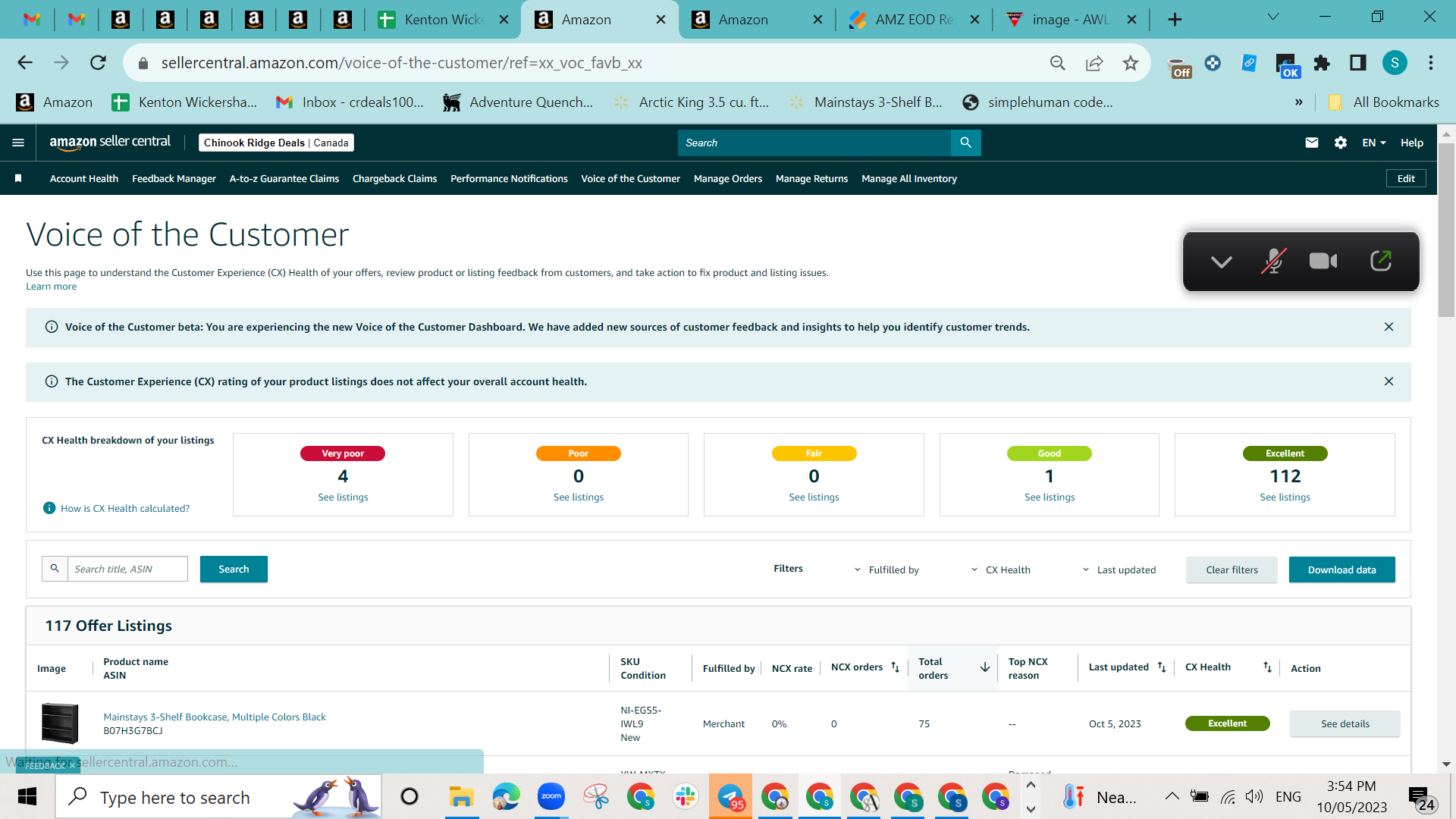This screenshot has height=819, width=1456.
Task: Open File Explorer from the taskbar
Action: click(x=461, y=796)
